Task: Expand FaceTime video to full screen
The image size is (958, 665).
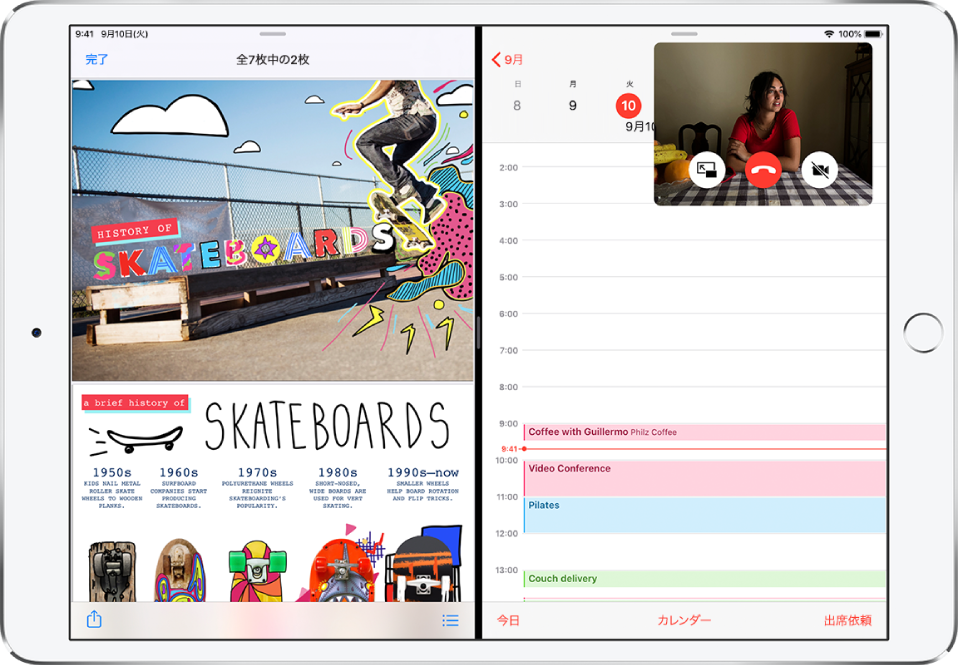Action: pyautogui.click(x=707, y=170)
